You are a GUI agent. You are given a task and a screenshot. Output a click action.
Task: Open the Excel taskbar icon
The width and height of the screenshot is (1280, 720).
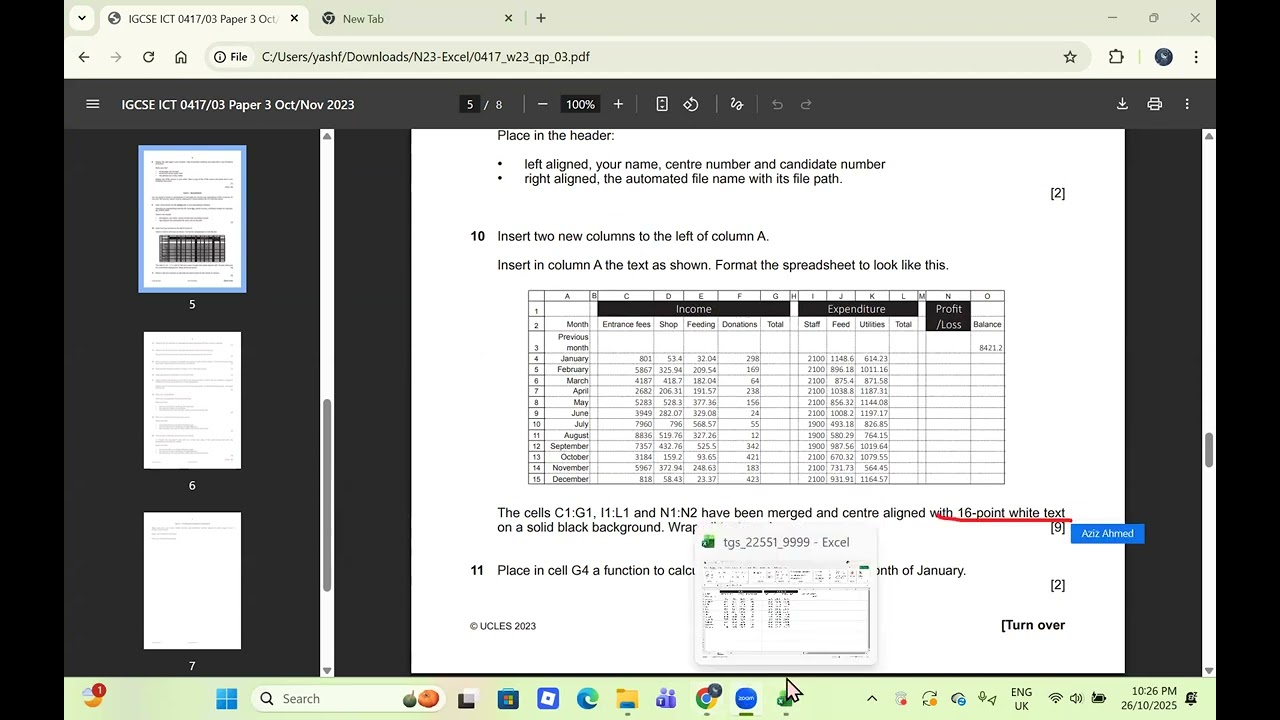[785, 698]
